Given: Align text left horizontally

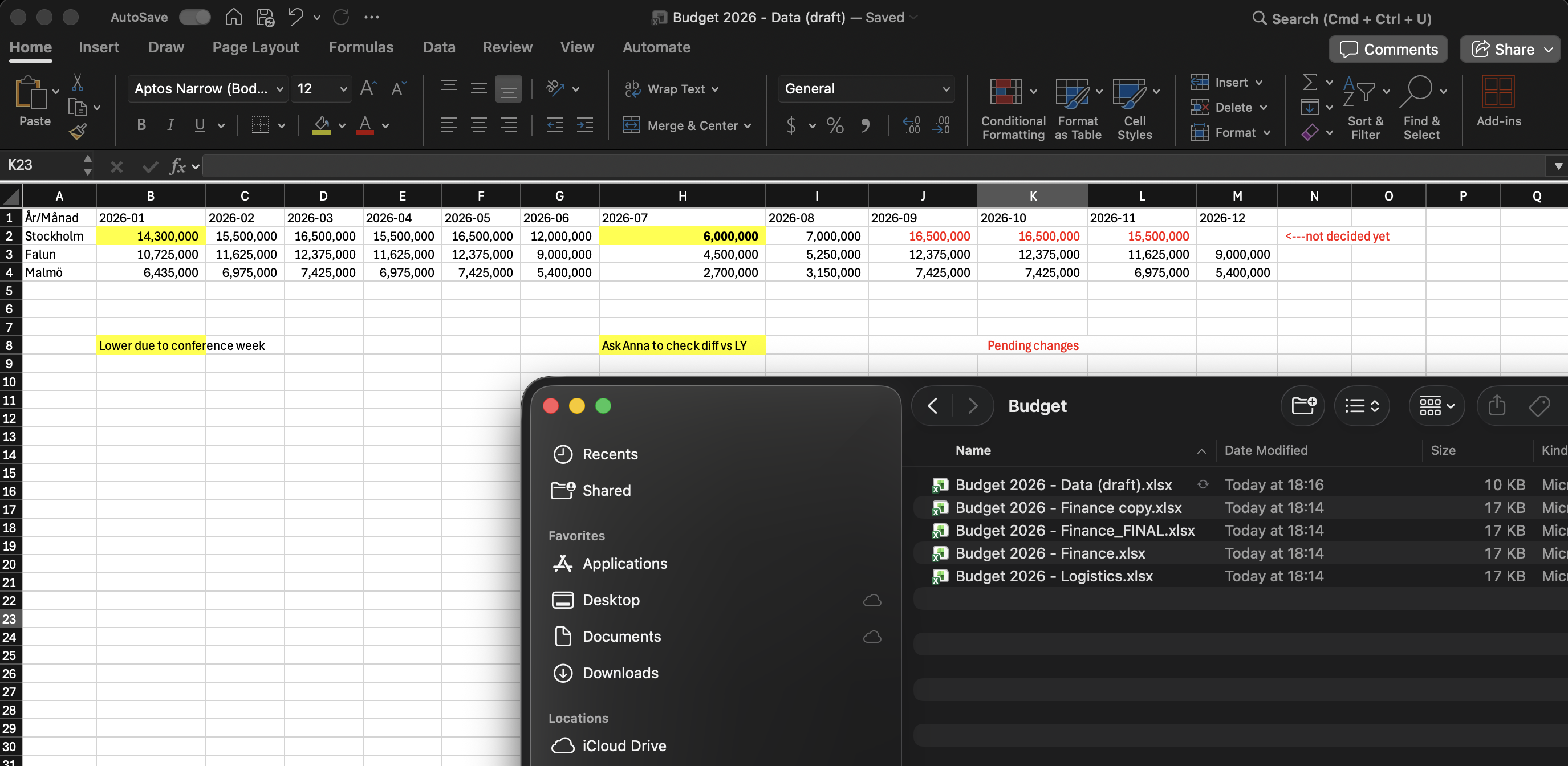Looking at the screenshot, I should [x=449, y=125].
